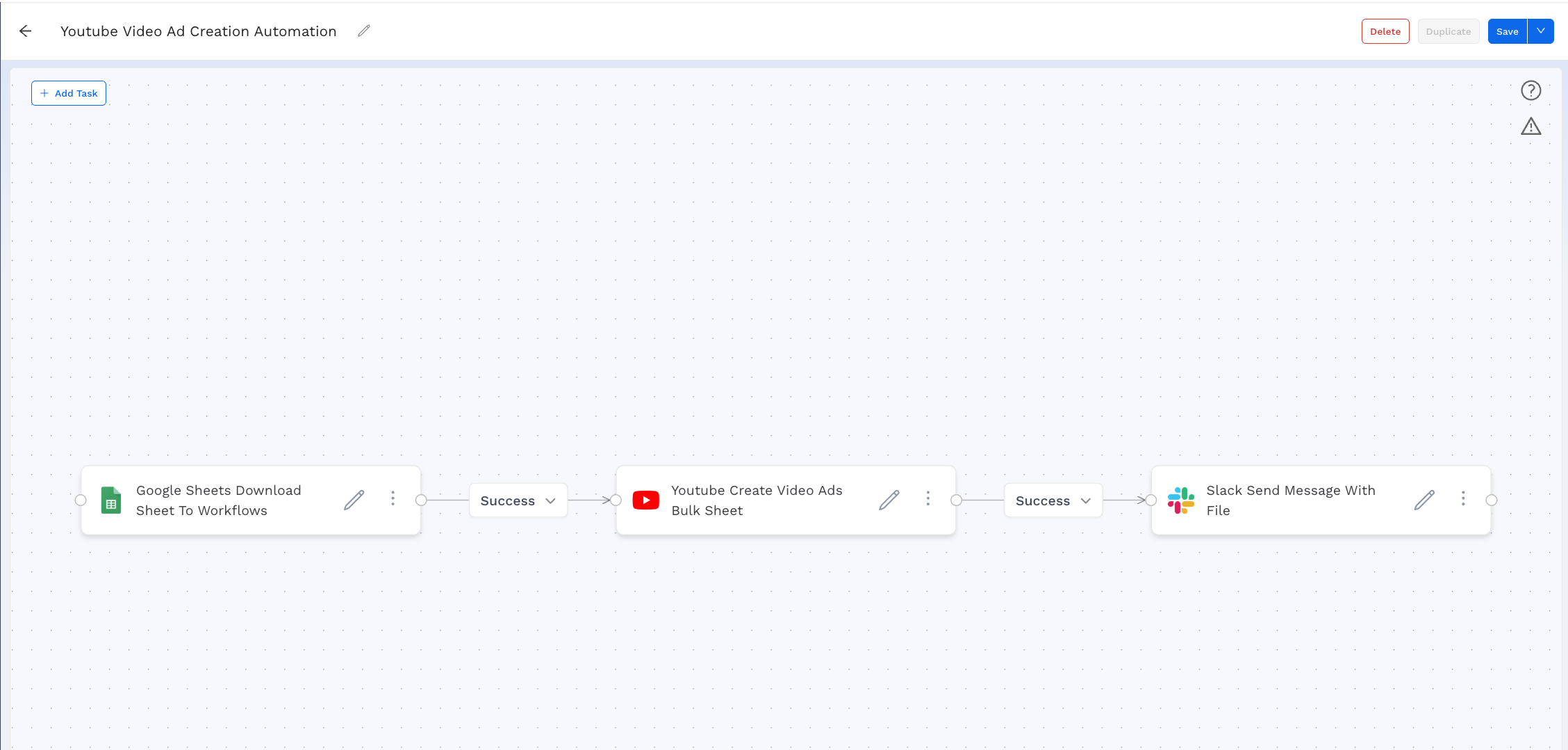Viewport: 1568px width, 750px height.
Task: Expand the second Success condition dropdown
Action: click(1053, 500)
